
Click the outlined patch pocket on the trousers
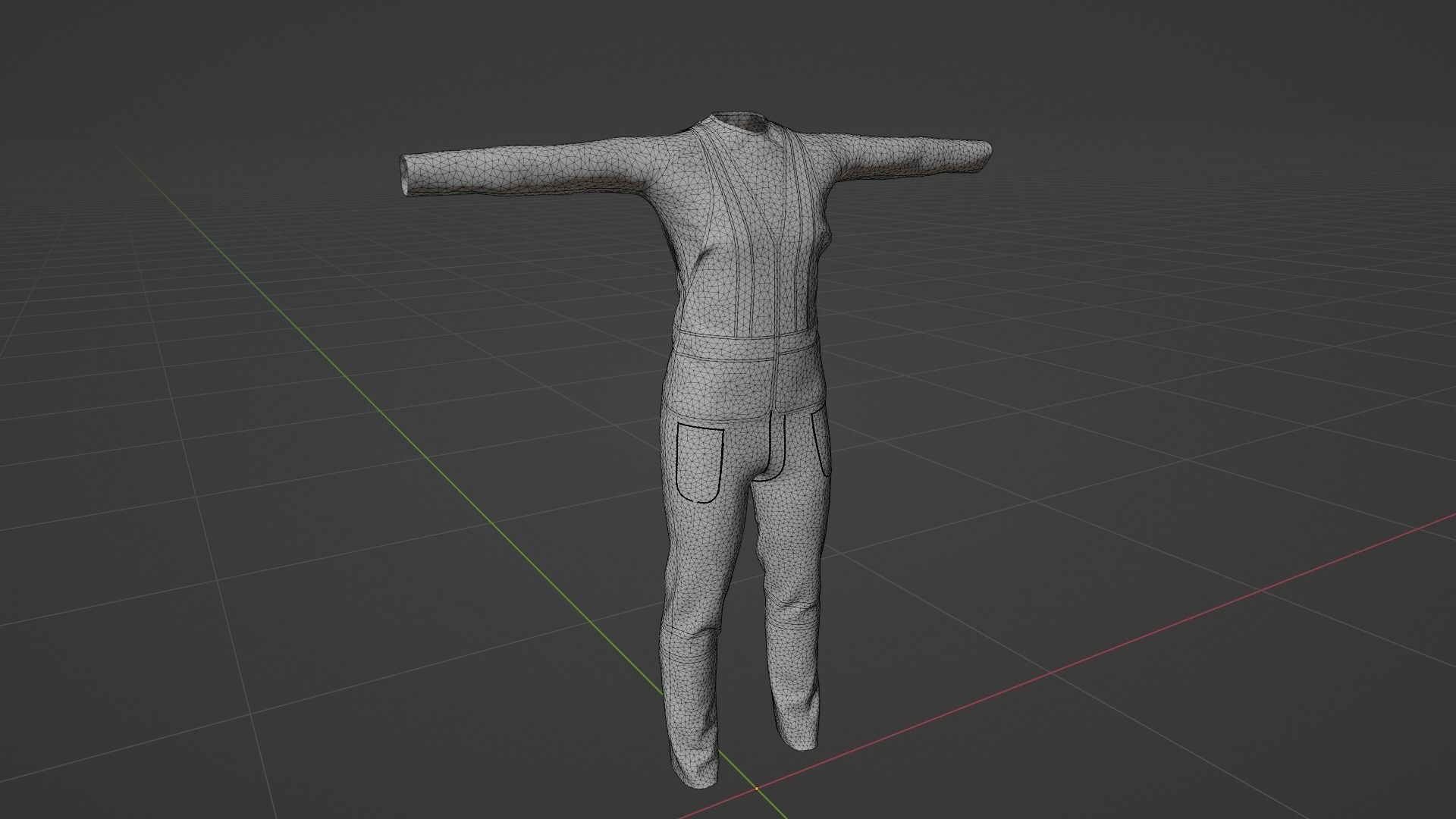pos(698,463)
